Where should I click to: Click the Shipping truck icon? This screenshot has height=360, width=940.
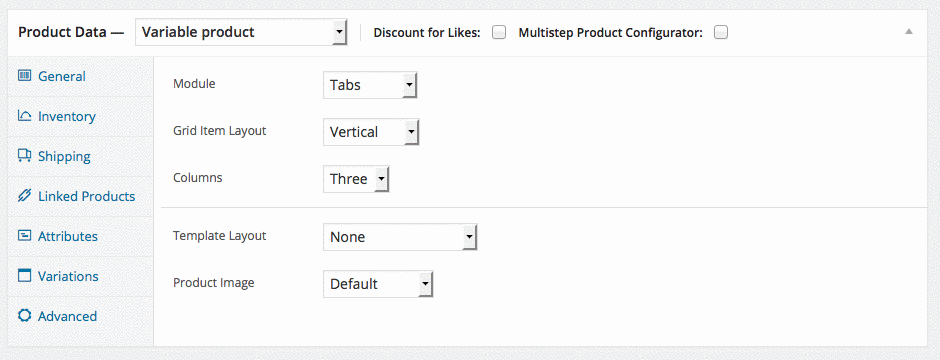24,156
